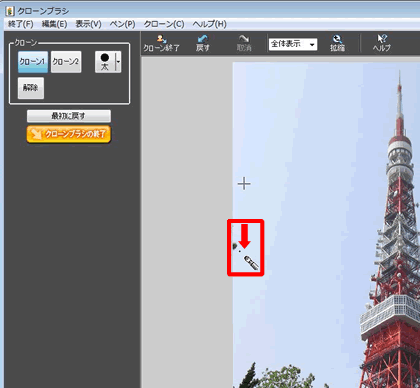Image resolution: width=420 pixels, height=388 pixels.
Task: Click the application icon in title bar
Action: point(10,11)
